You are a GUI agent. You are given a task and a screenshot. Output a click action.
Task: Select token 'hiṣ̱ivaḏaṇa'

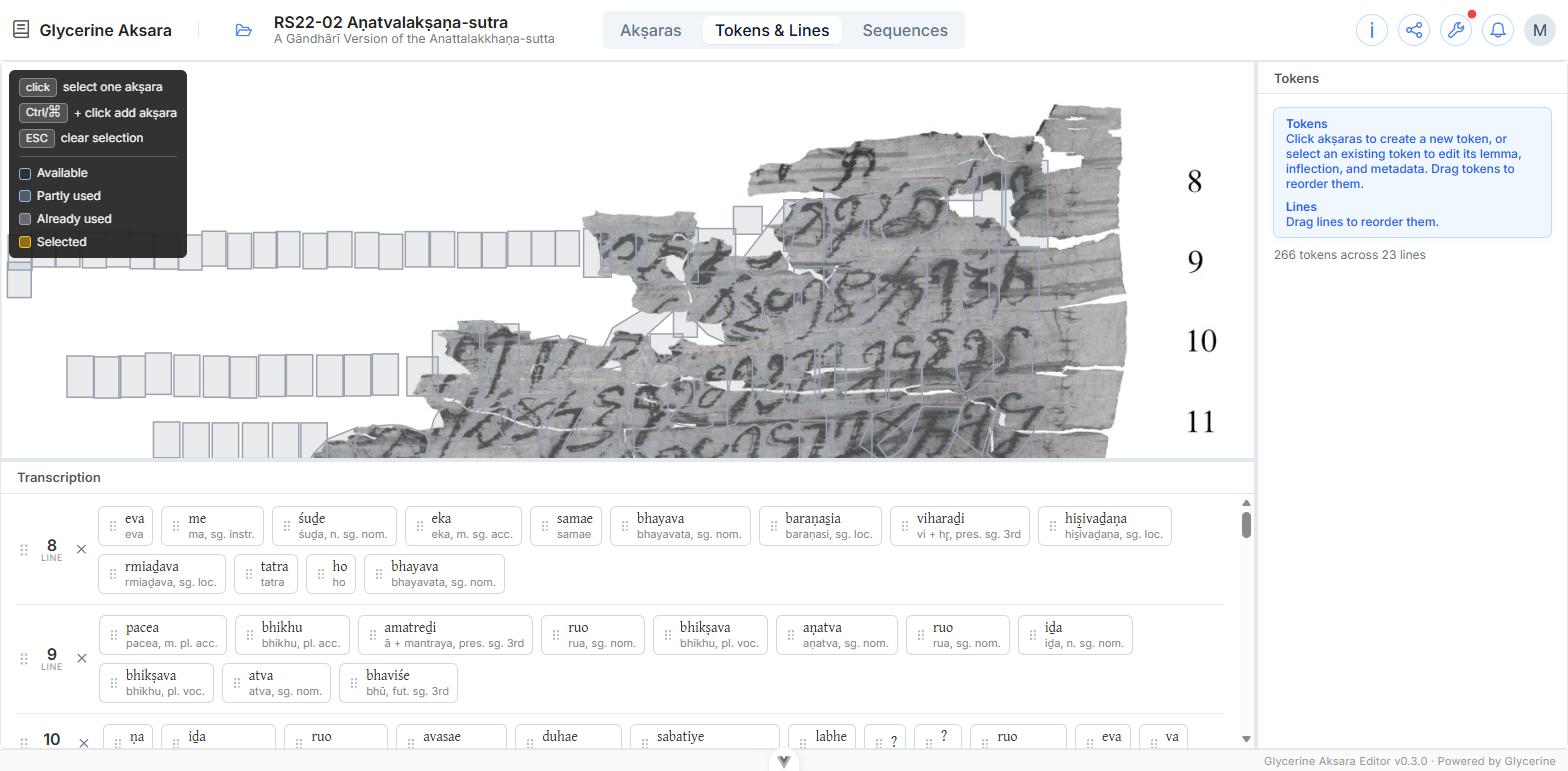(1105, 526)
